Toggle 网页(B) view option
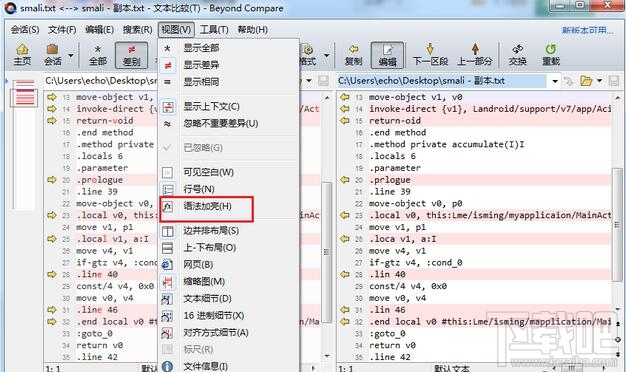This screenshot has width=626, height=372. tap(228, 265)
